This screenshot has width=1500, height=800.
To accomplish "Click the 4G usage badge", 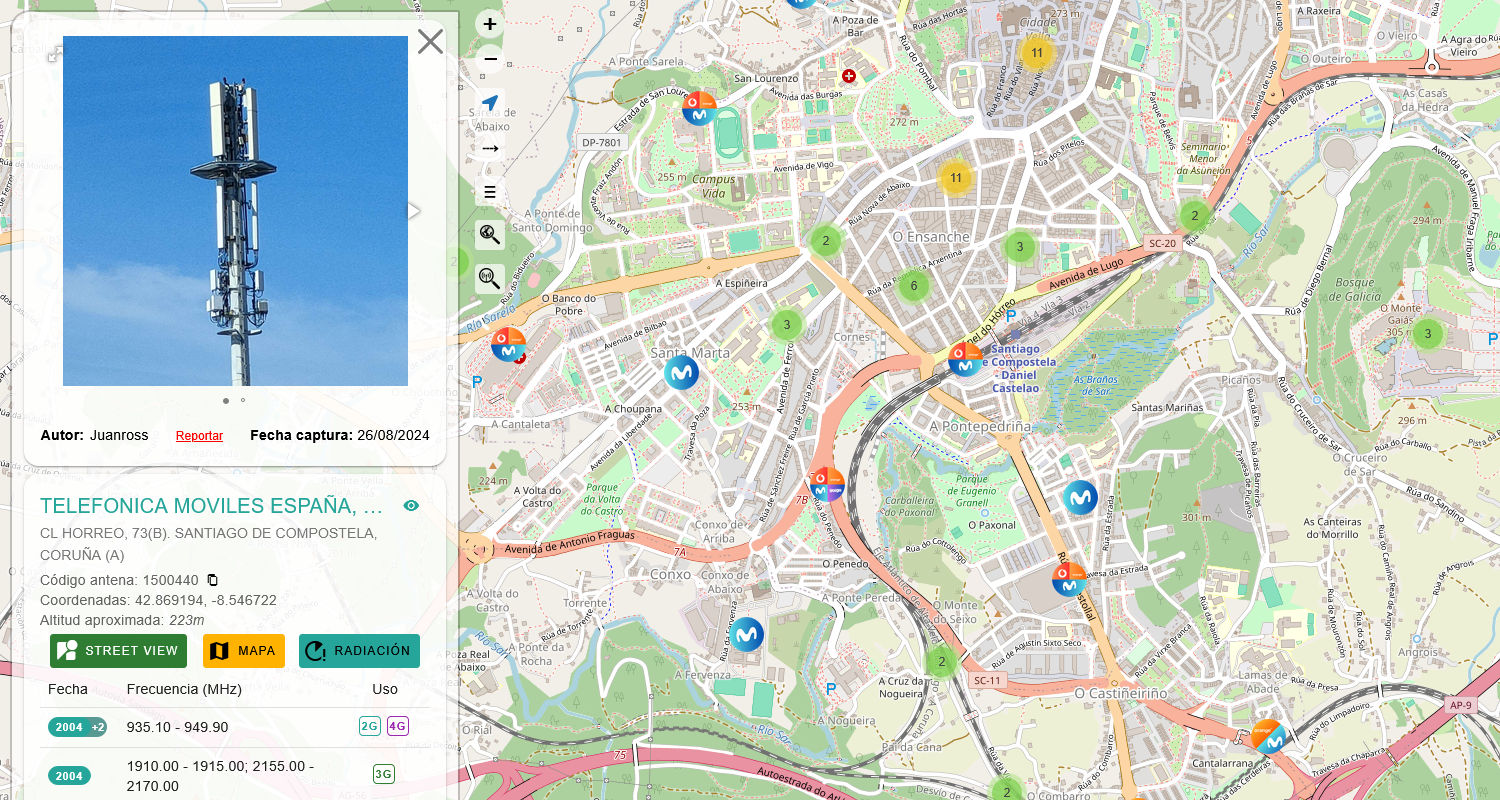I will pos(398,726).
